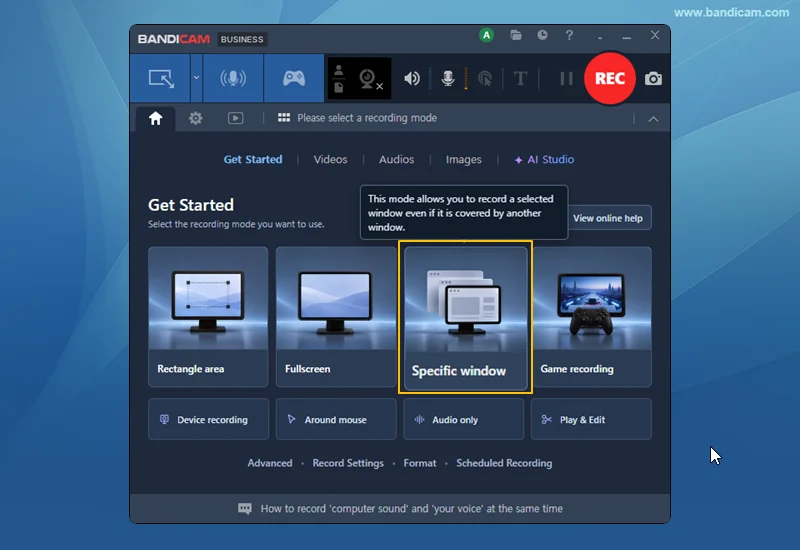Click the pause recording button
800x550 pixels.
click(566, 79)
